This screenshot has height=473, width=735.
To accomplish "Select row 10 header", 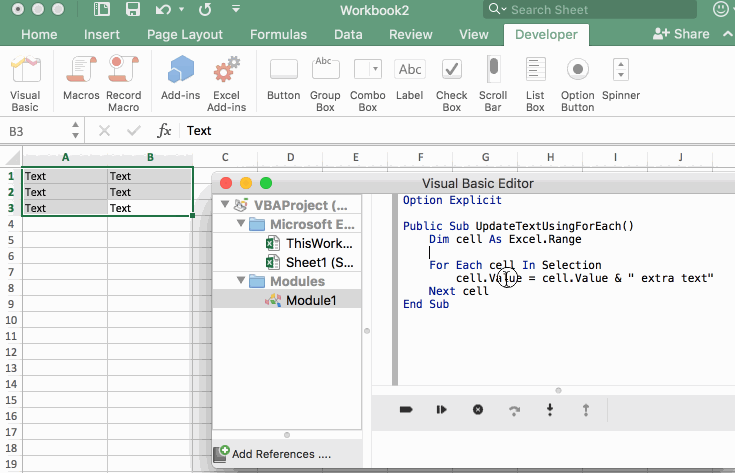I will 11,320.
